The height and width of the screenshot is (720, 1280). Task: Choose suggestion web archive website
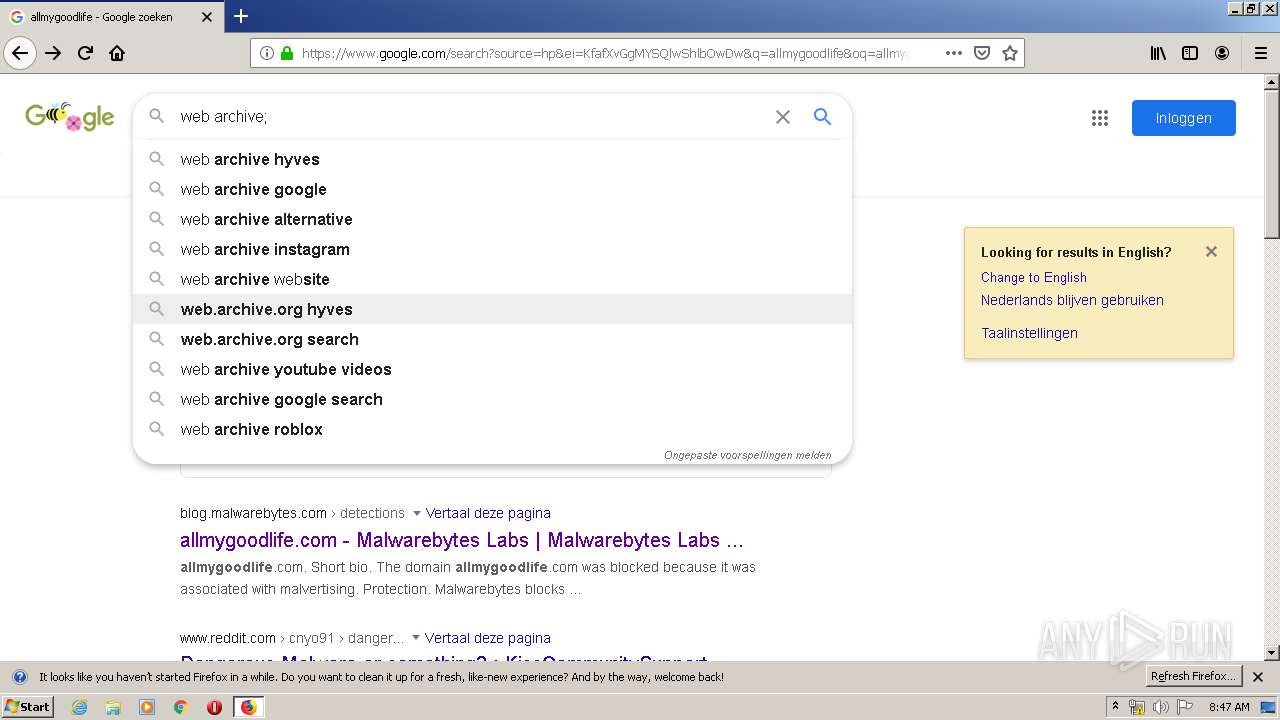coord(492,279)
